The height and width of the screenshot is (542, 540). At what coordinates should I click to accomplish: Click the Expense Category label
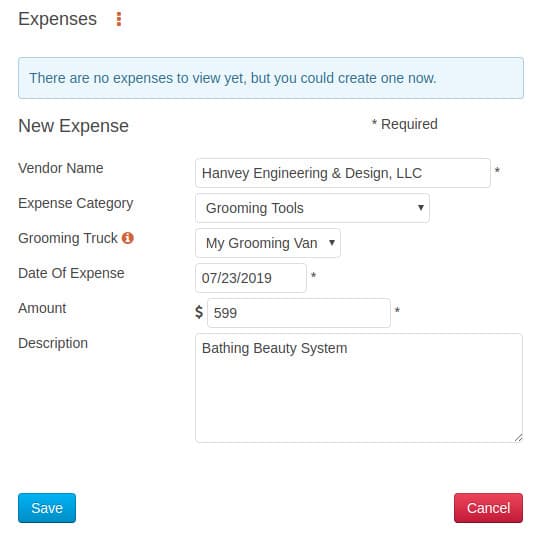(76, 203)
